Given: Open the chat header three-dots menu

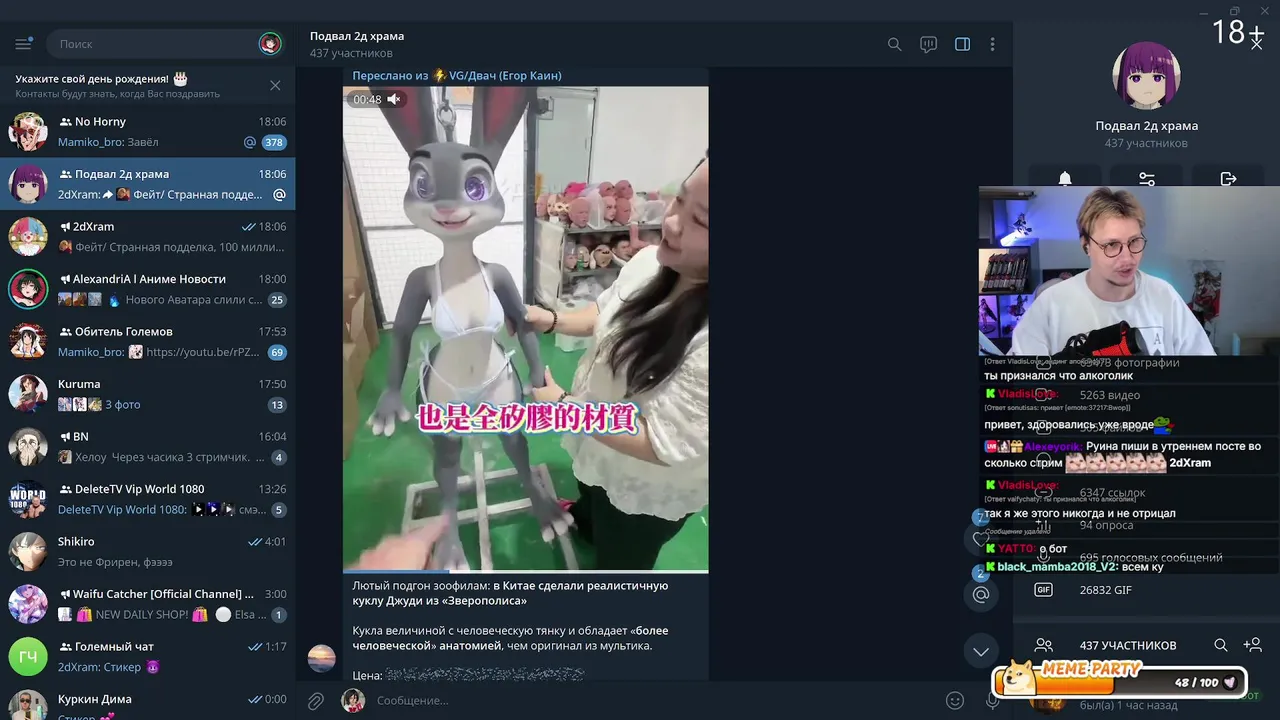Looking at the screenshot, I should (992, 44).
